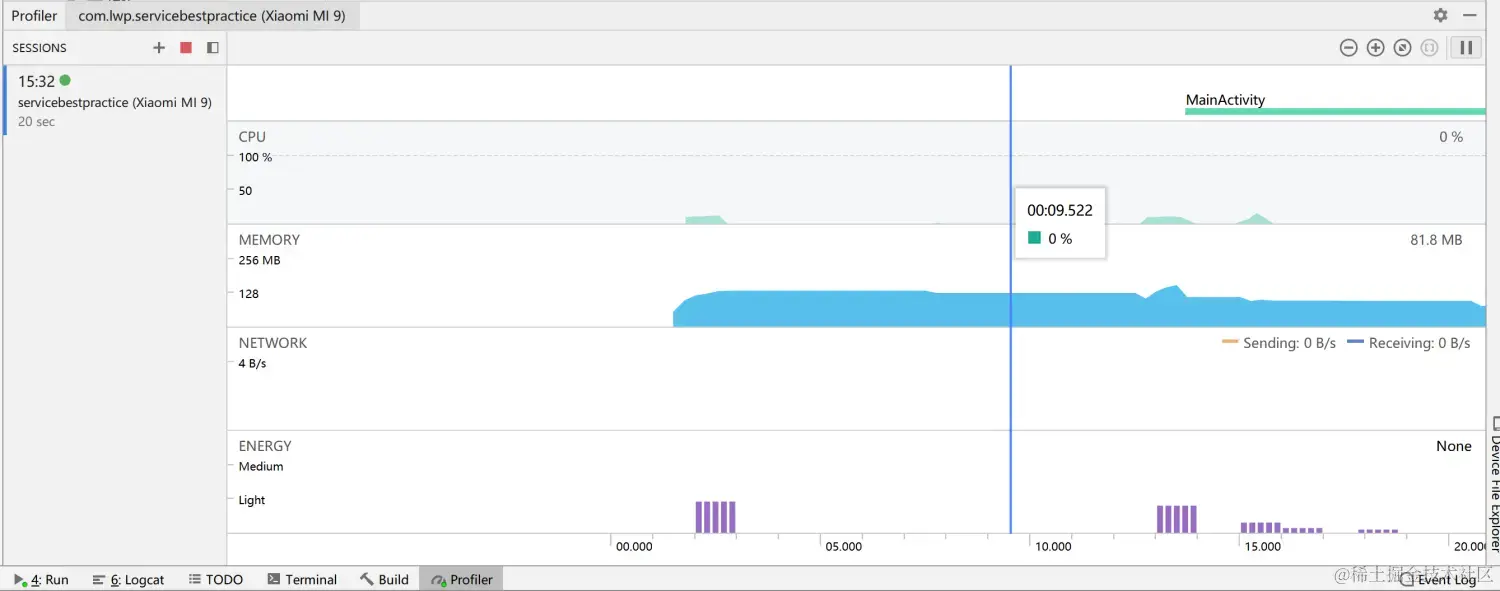Screen dimensions: 1500x591
Task: Zoom out the profiler timeline
Action: [1349, 48]
